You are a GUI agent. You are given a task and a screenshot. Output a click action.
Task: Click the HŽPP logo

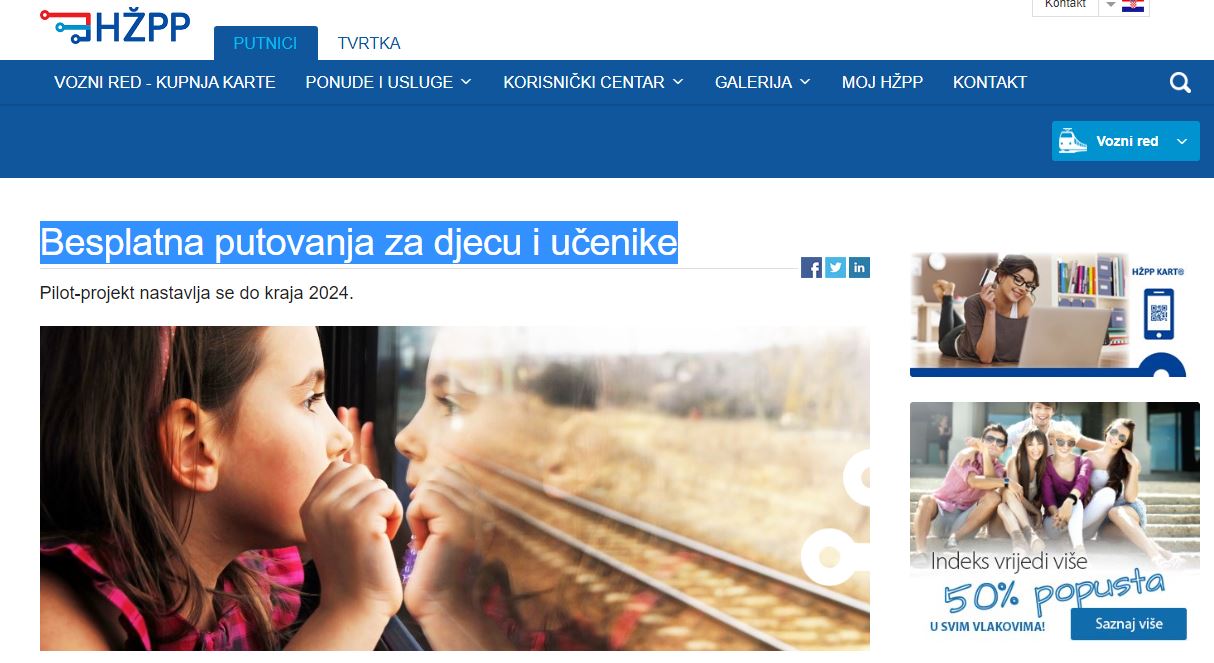coord(114,26)
